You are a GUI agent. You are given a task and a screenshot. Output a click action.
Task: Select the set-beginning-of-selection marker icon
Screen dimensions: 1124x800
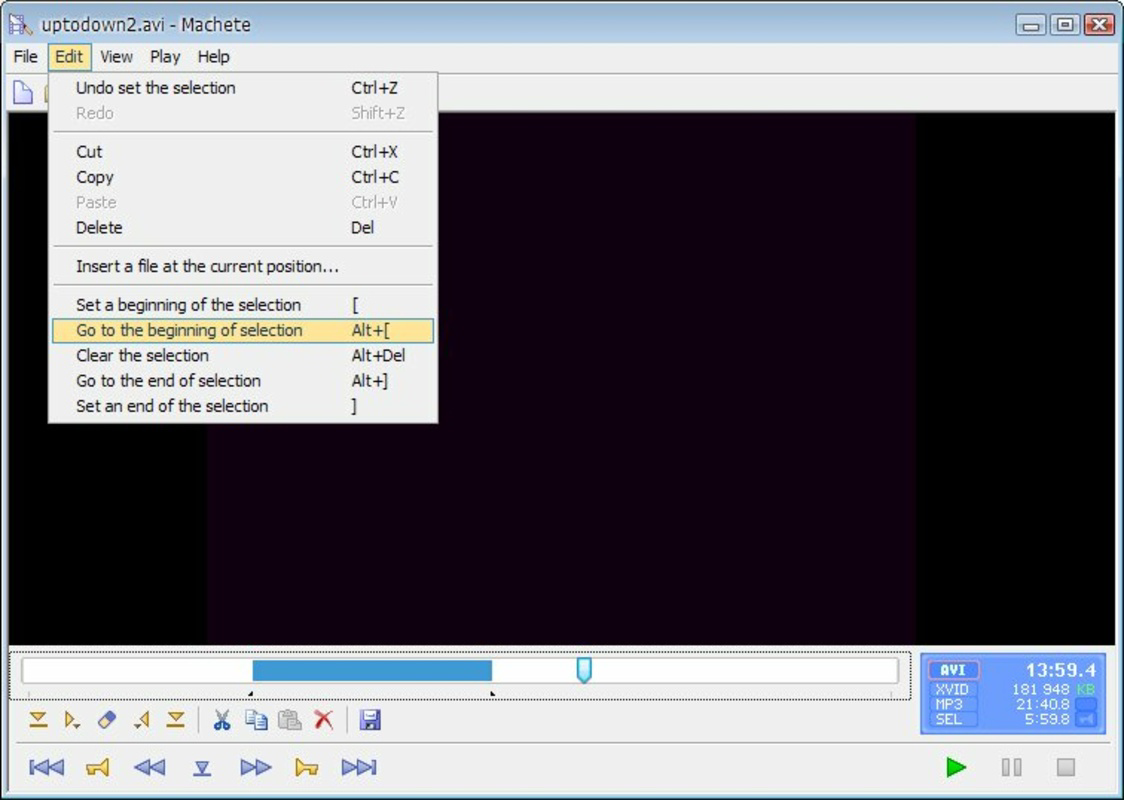click(x=37, y=719)
